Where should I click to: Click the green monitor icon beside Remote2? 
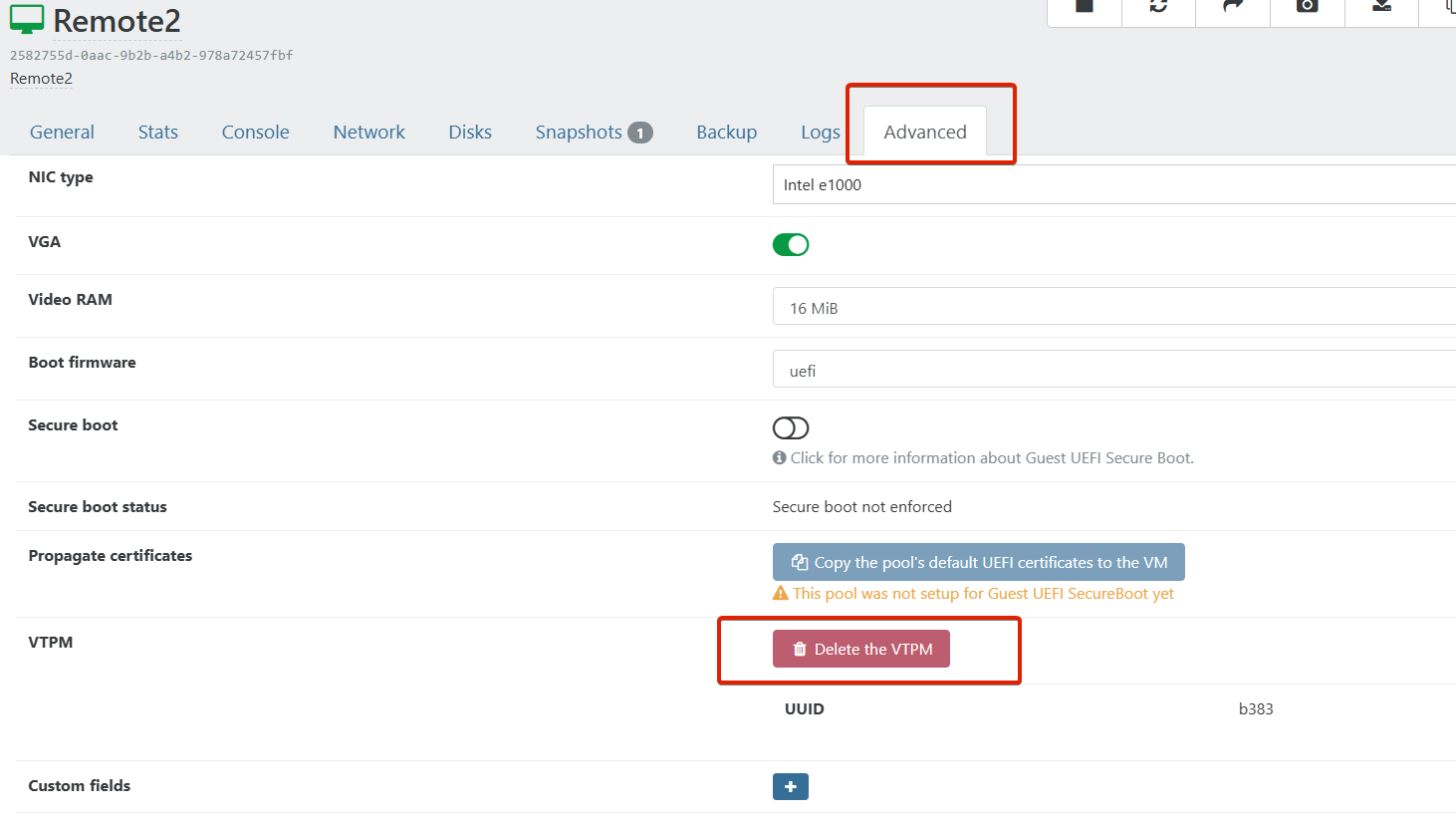click(27, 20)
